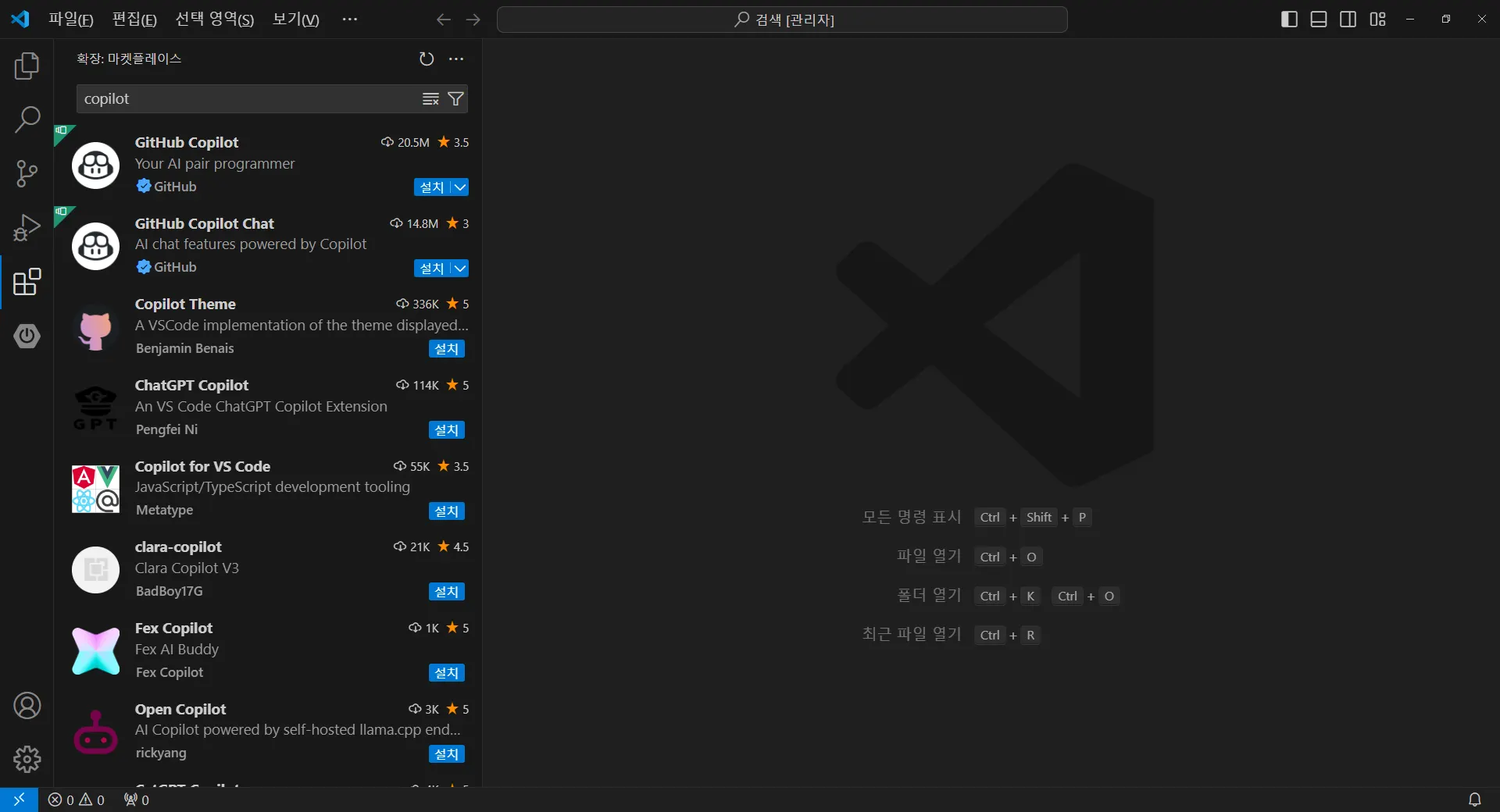The image size is (1500, 812).
Task: Clear the extensions search results
Action: tap(430, 99)
